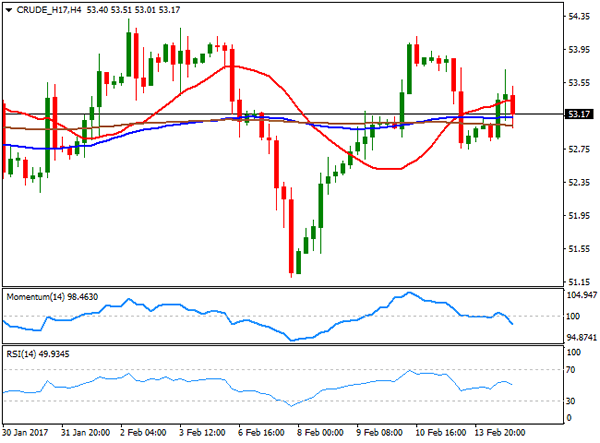Select Momentum scale value 104.947
Viewport: 600px width, 443px height.
582,295
